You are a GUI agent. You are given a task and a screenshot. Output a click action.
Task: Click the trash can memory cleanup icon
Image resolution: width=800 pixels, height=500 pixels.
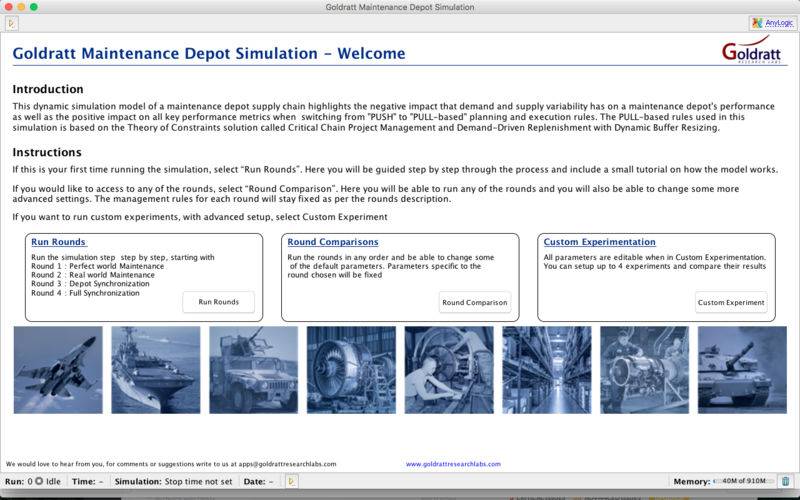tap(786, 481)
